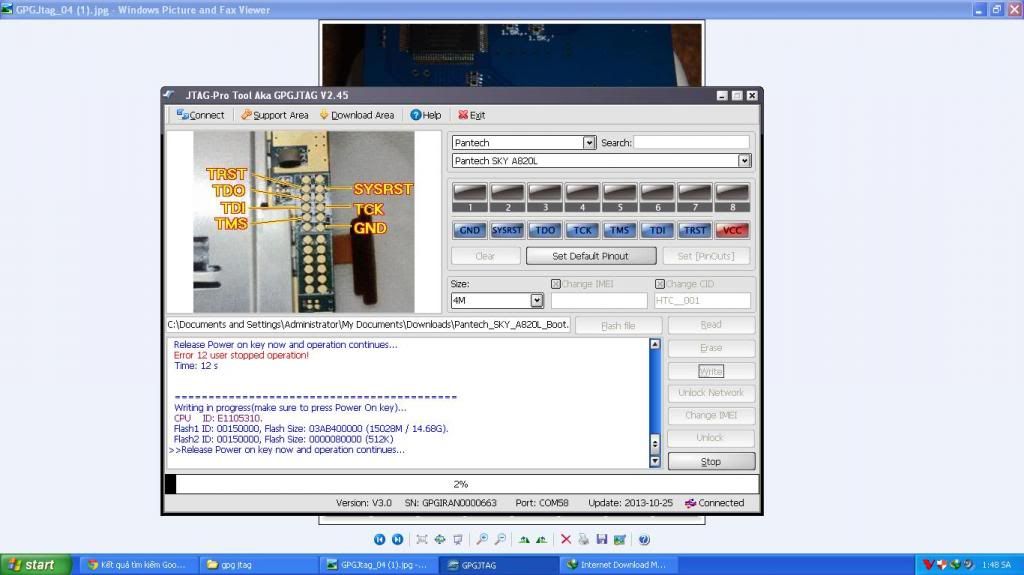This screenshot has height=575, width=1024.
Task: Click the Flash file button
Action: 618,325
